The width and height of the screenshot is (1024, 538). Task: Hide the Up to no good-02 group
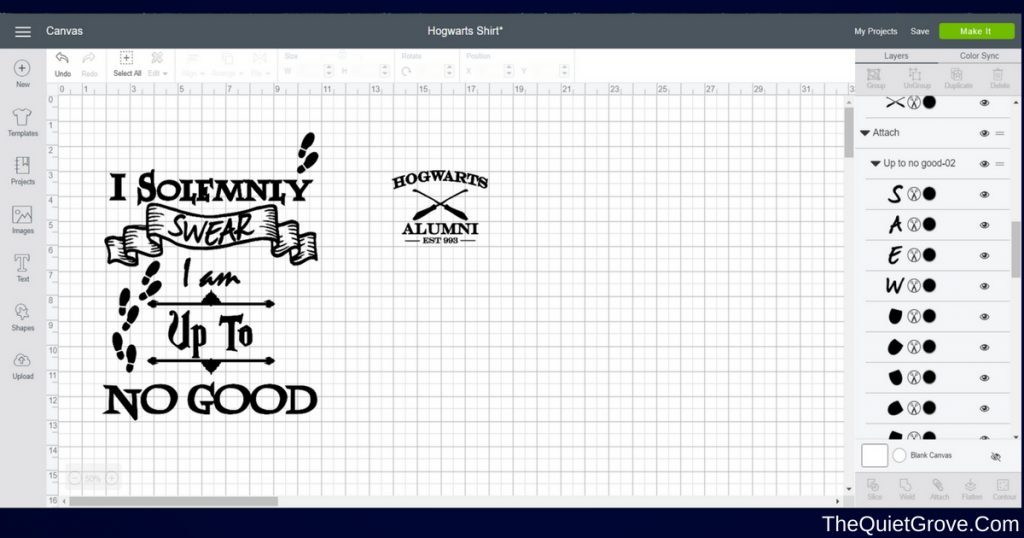point(984,164)
